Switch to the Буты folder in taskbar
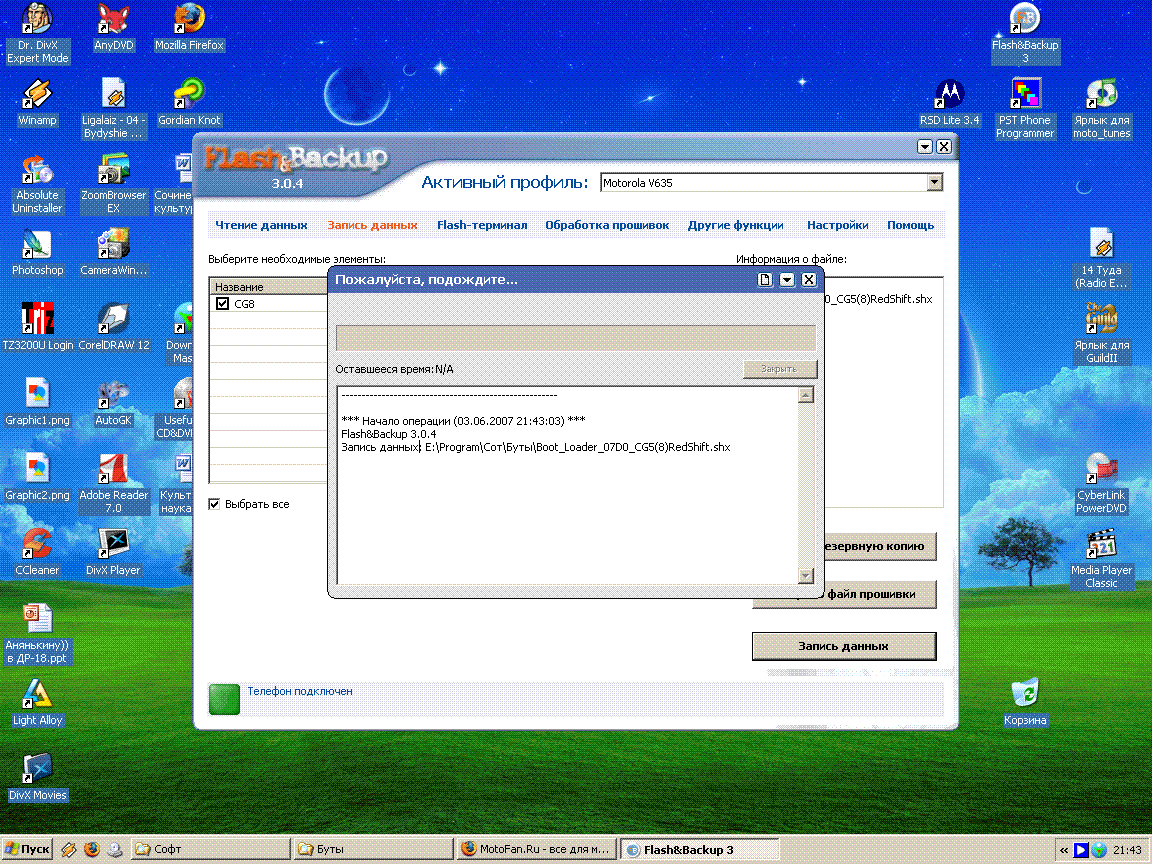 pyautogui.click(x=373, y=849)
